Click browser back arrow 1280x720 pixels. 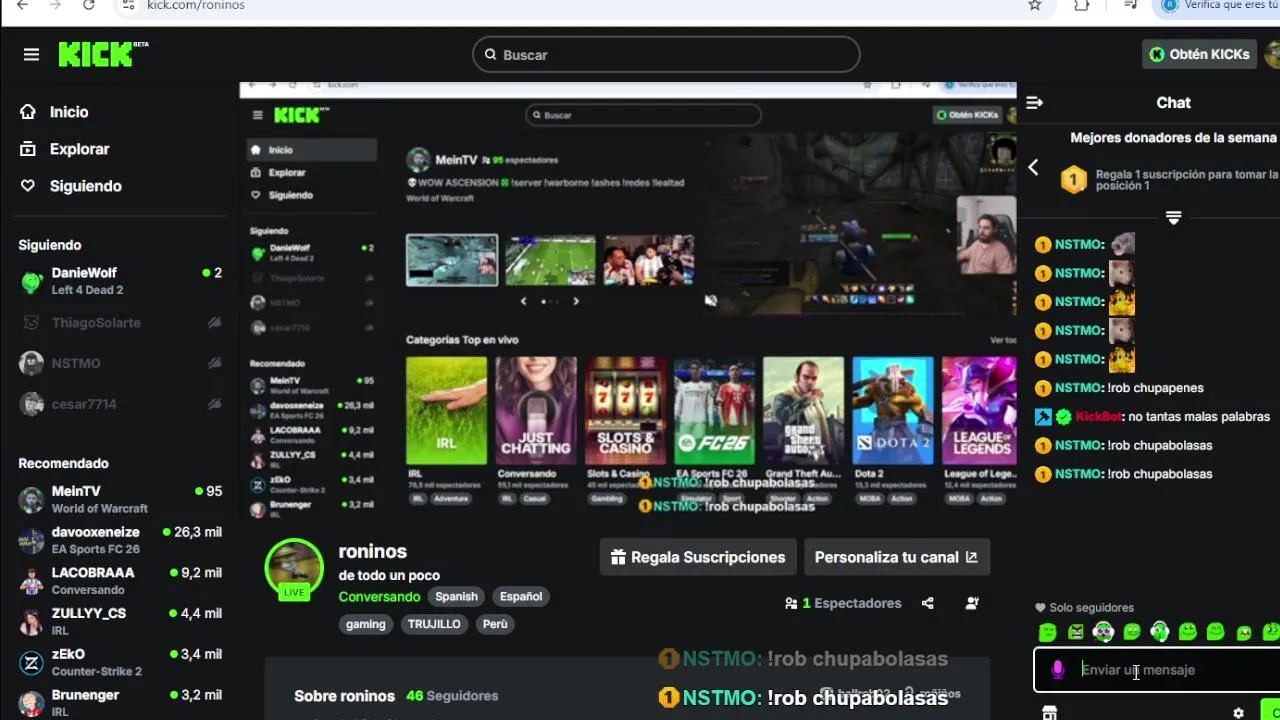pyautogui.click(x=22, y=5)
